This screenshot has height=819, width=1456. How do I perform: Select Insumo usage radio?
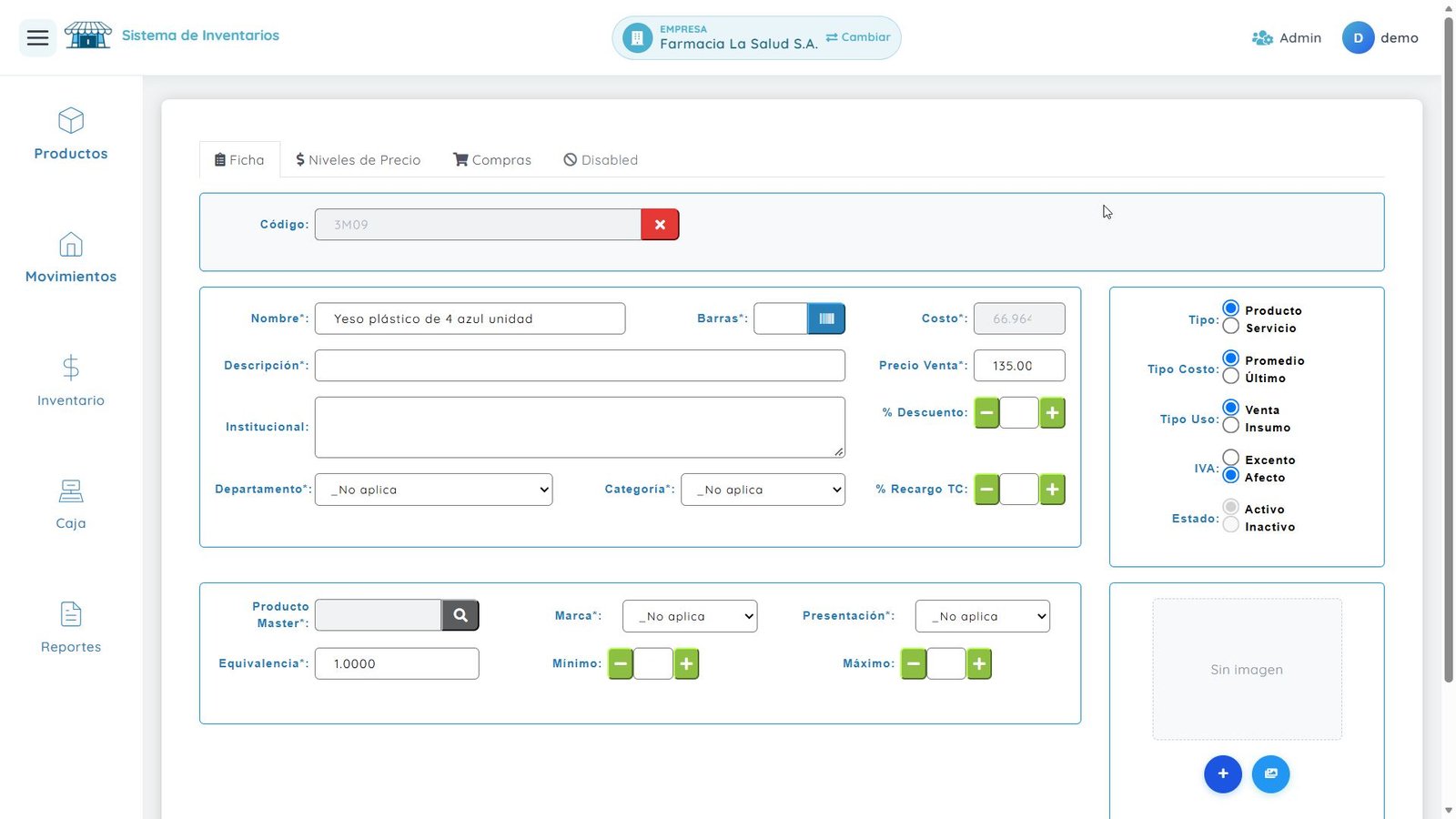(x=1231, y=425)
